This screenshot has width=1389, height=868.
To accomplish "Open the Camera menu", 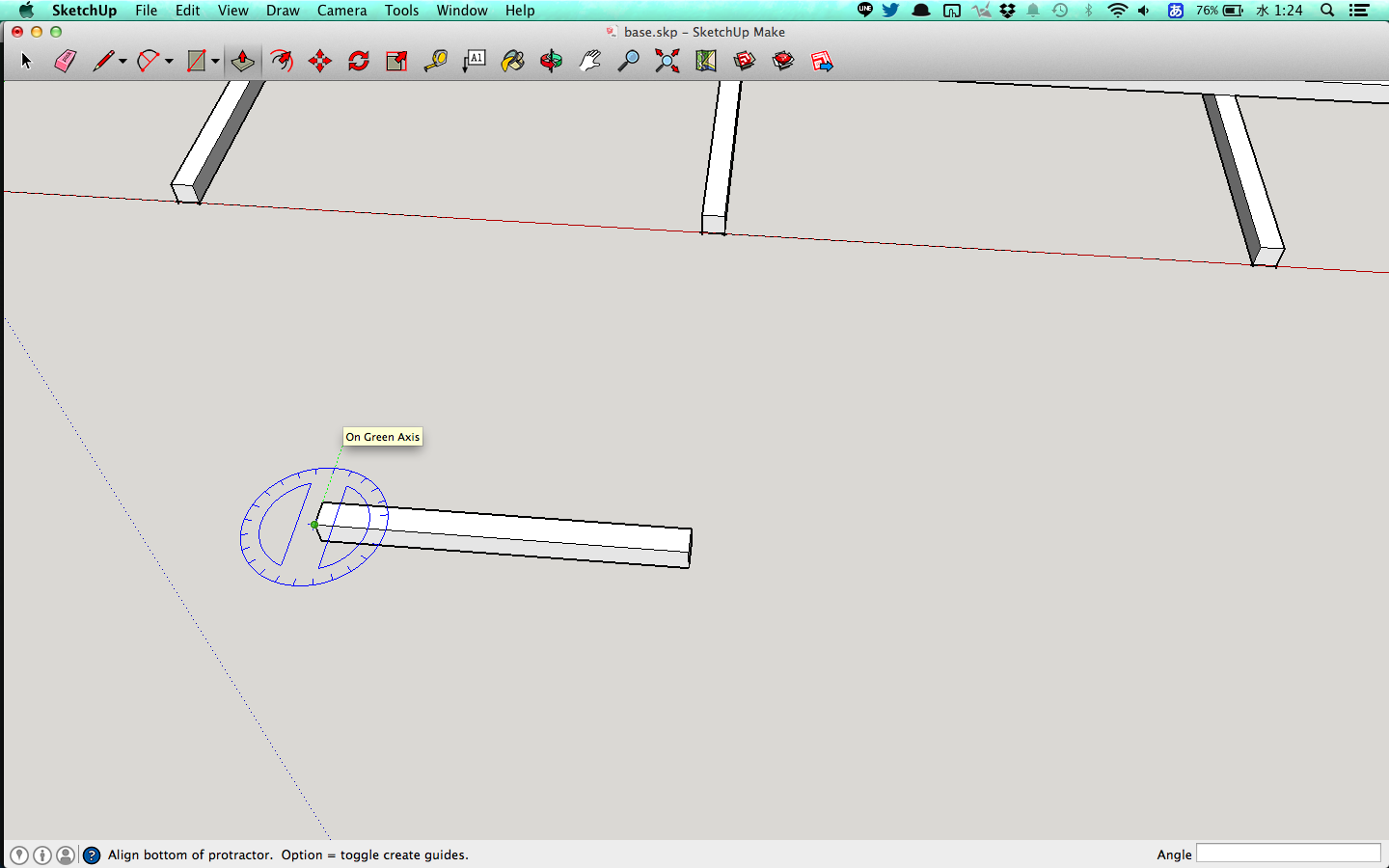I will [x=341, y=11].
